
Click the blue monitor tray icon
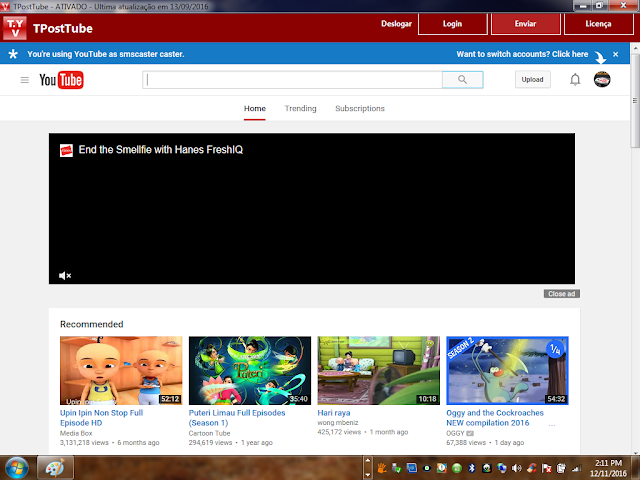pyautogui.click(x=411, y=468)
